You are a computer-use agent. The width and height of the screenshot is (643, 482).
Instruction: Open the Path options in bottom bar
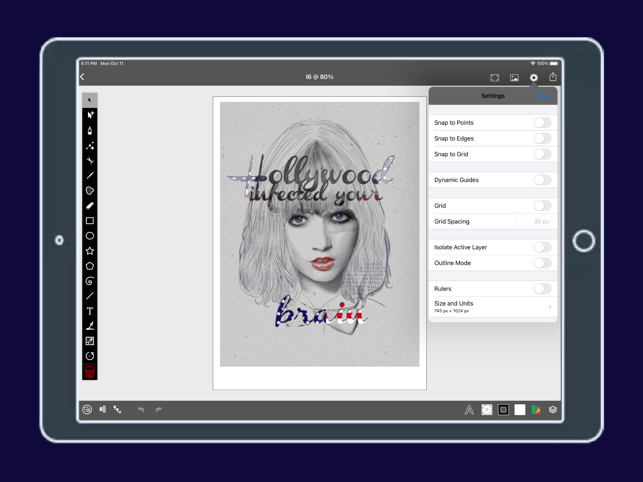(117, 409)
